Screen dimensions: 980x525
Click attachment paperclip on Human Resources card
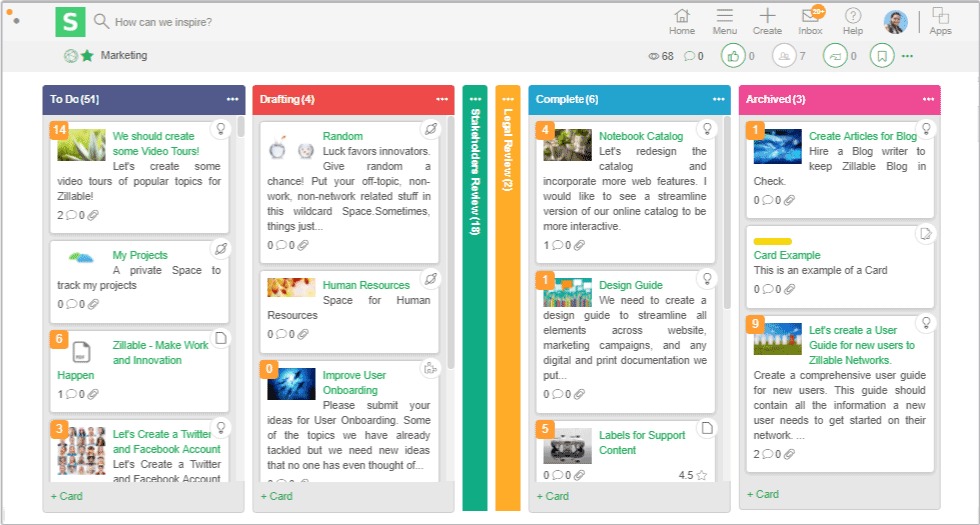(303, 335)
